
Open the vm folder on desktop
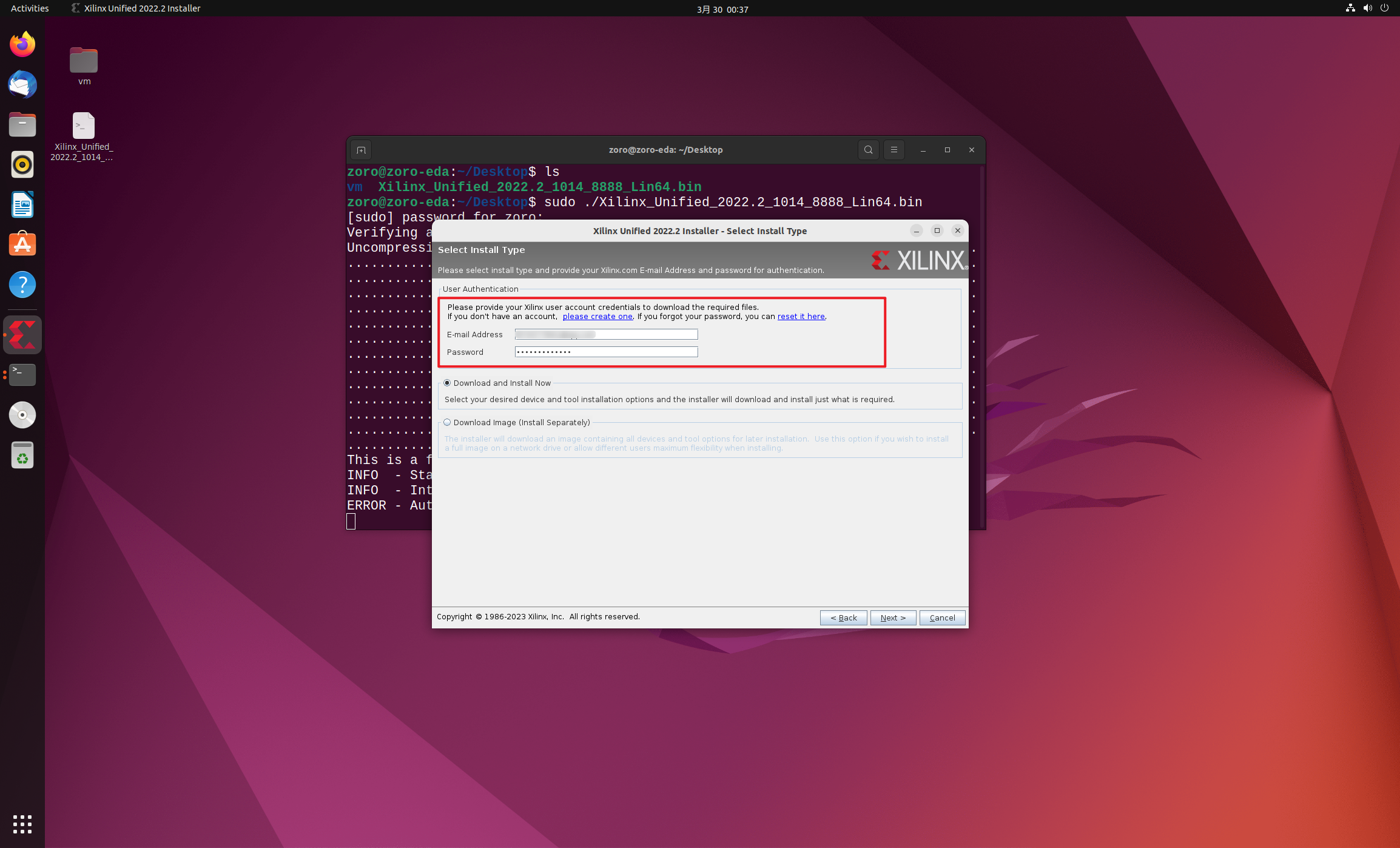pyautogui.click(x=84, y=66)
